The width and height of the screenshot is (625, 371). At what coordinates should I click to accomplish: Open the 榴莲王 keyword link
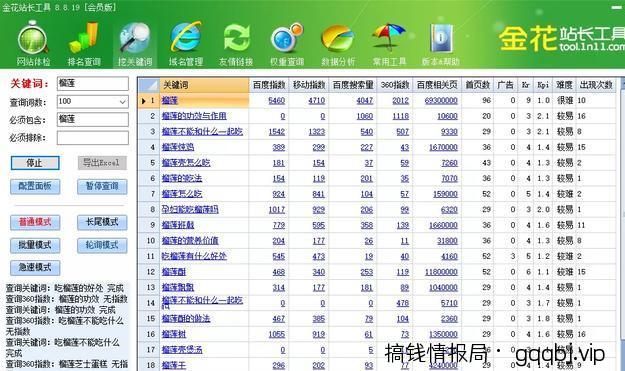[x=174, y=365]
